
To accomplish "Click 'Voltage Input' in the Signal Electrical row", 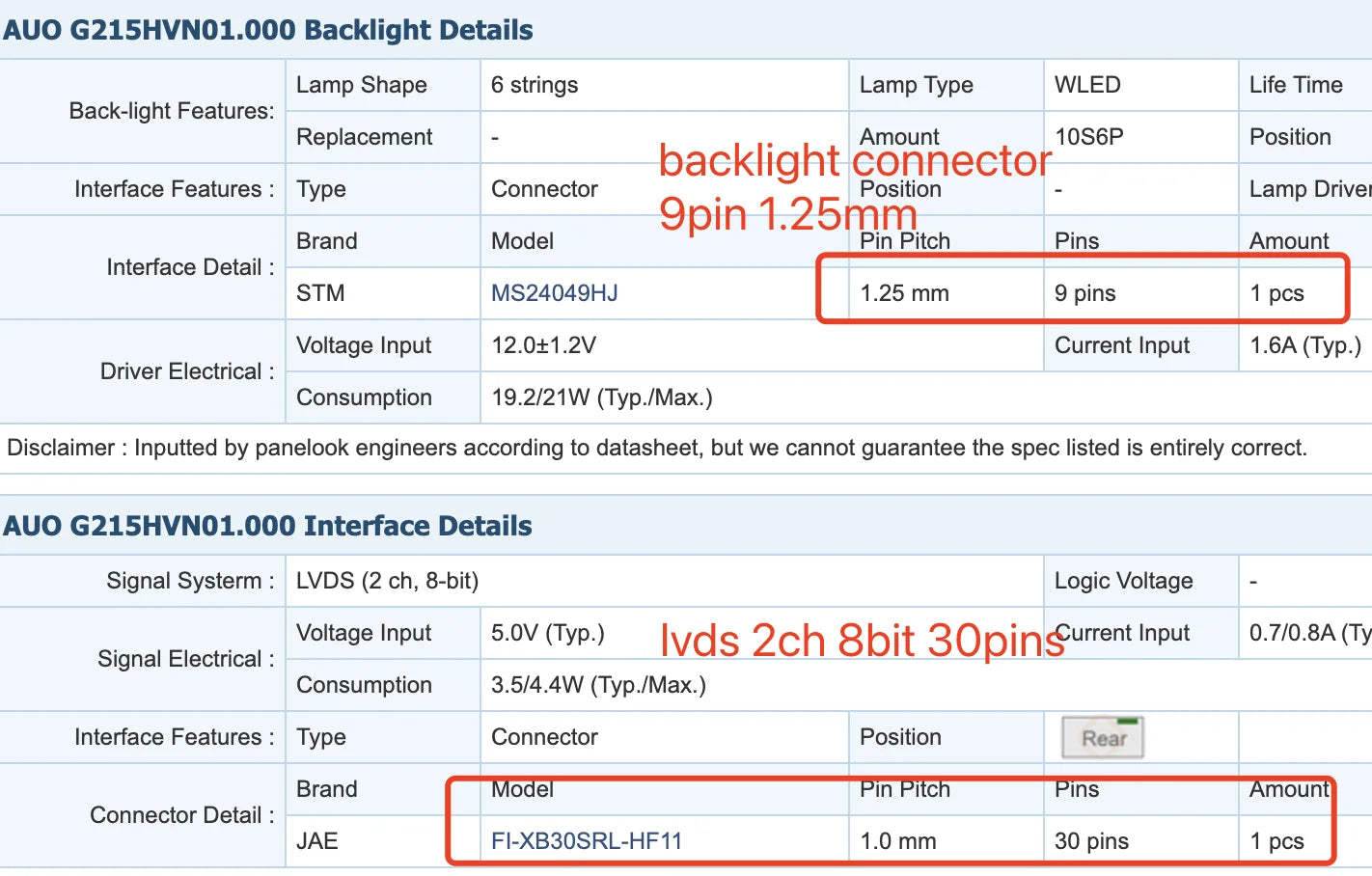I will point(364,633).
